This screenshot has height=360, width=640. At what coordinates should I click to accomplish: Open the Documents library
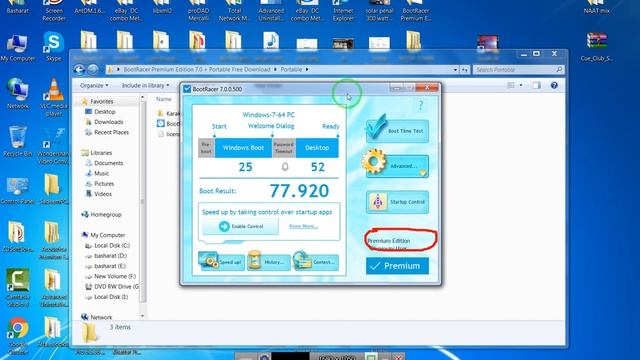click(108, 163)
